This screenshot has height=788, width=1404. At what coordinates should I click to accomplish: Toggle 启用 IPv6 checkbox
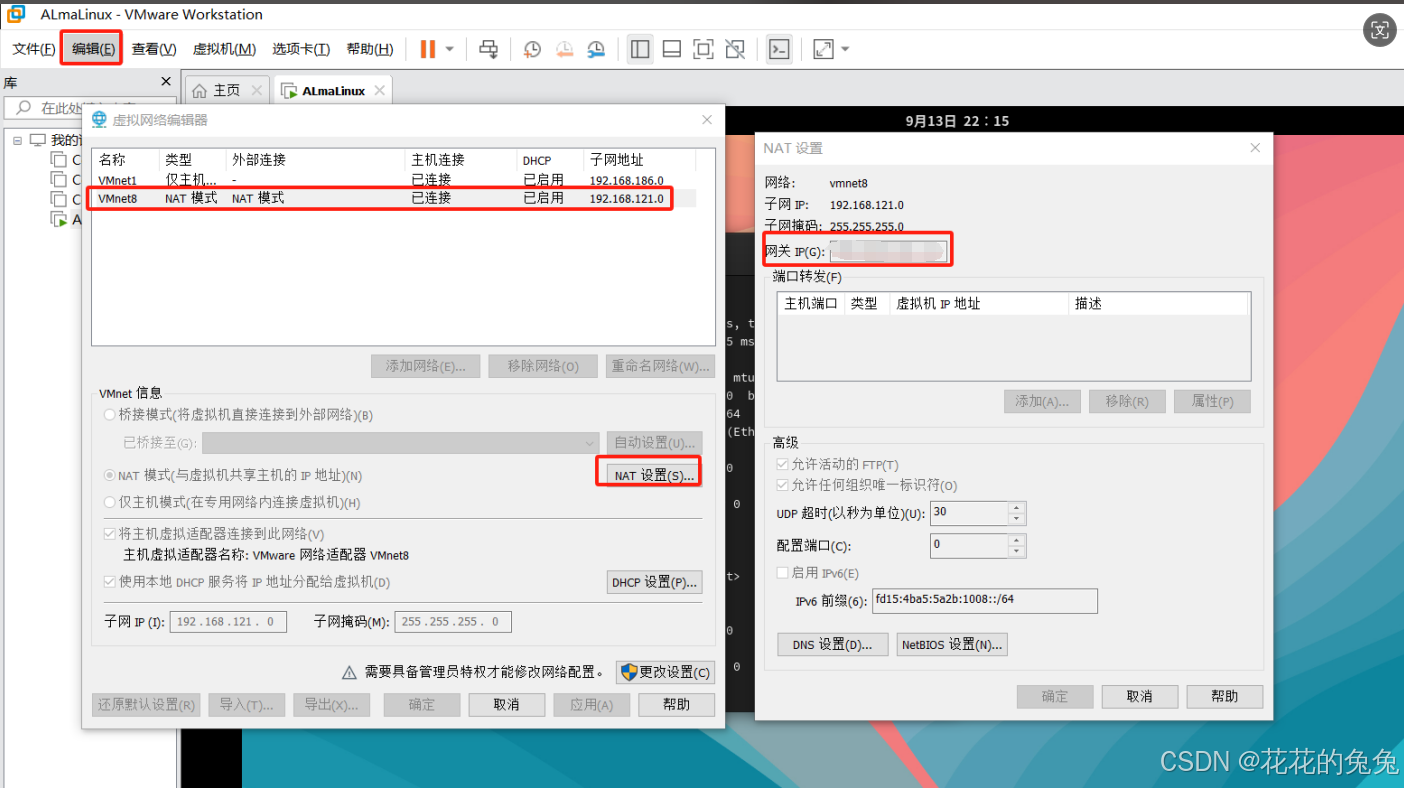pos(783,573)
